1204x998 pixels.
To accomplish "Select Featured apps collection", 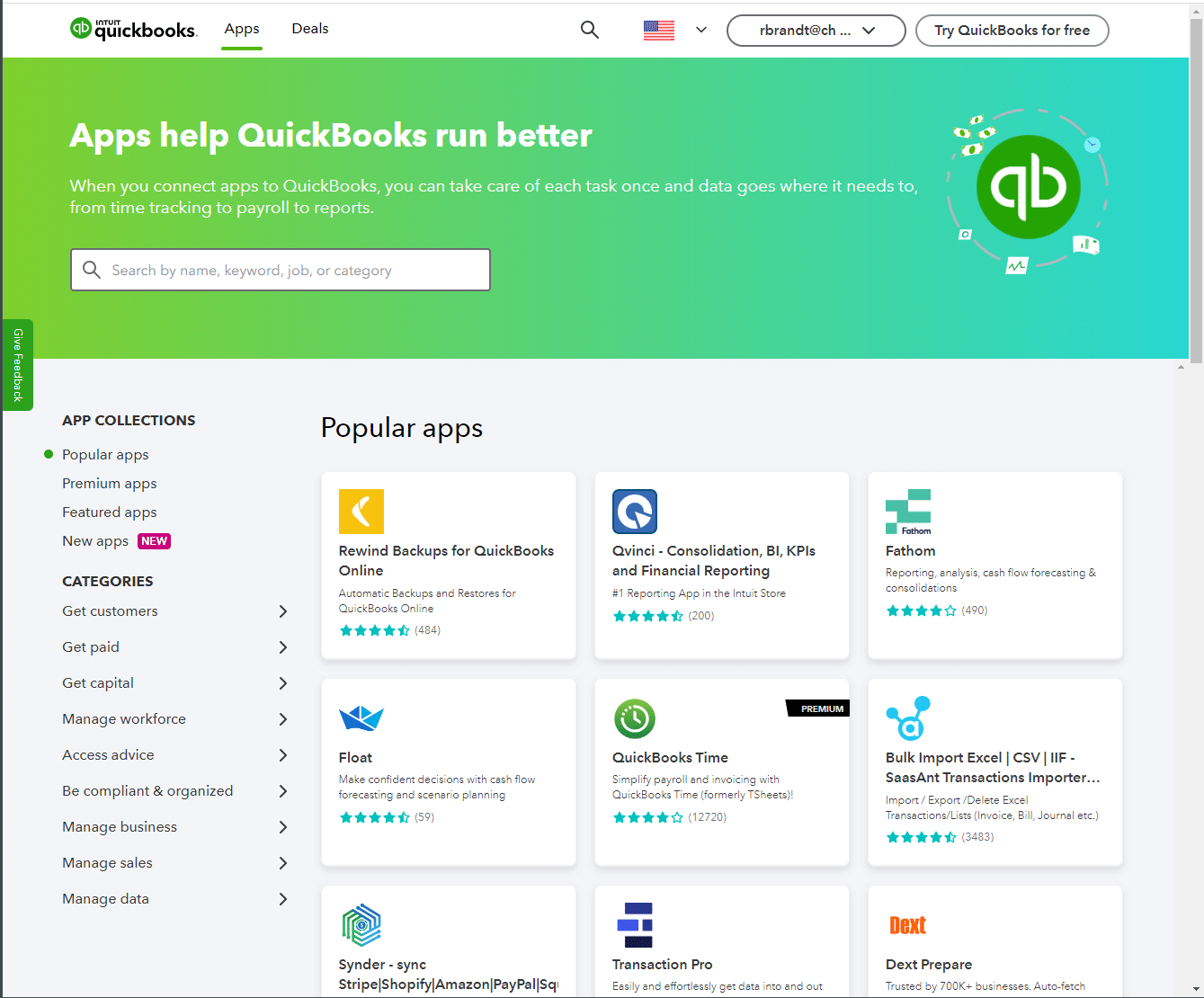I will click(109, 512).
